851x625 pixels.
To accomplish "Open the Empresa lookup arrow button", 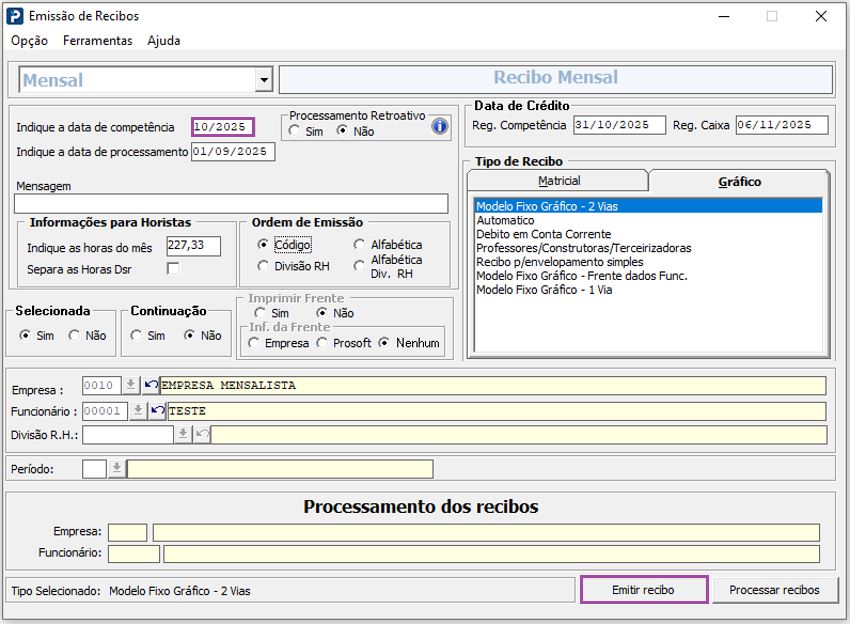I will pyautogui.click(x=131, y=385).
